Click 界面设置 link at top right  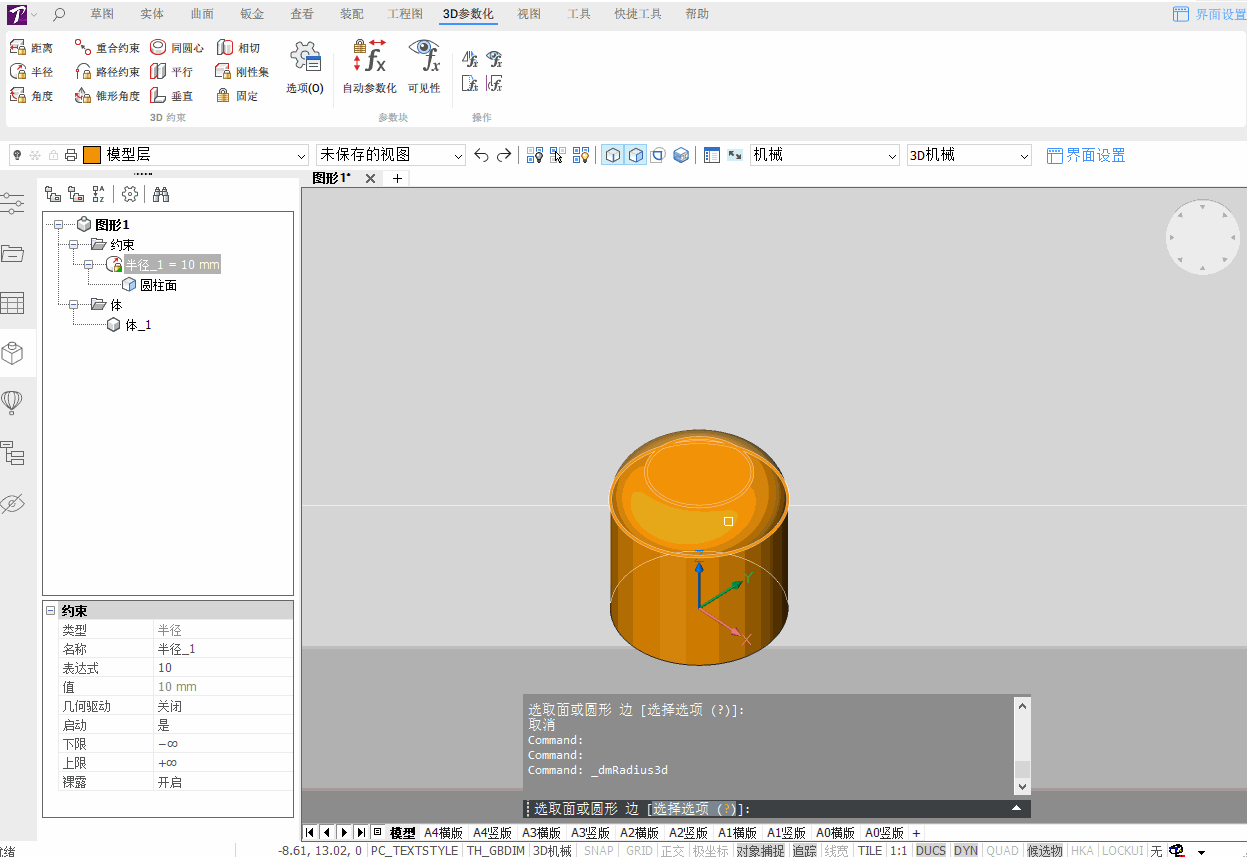[x=1209, y=14]
